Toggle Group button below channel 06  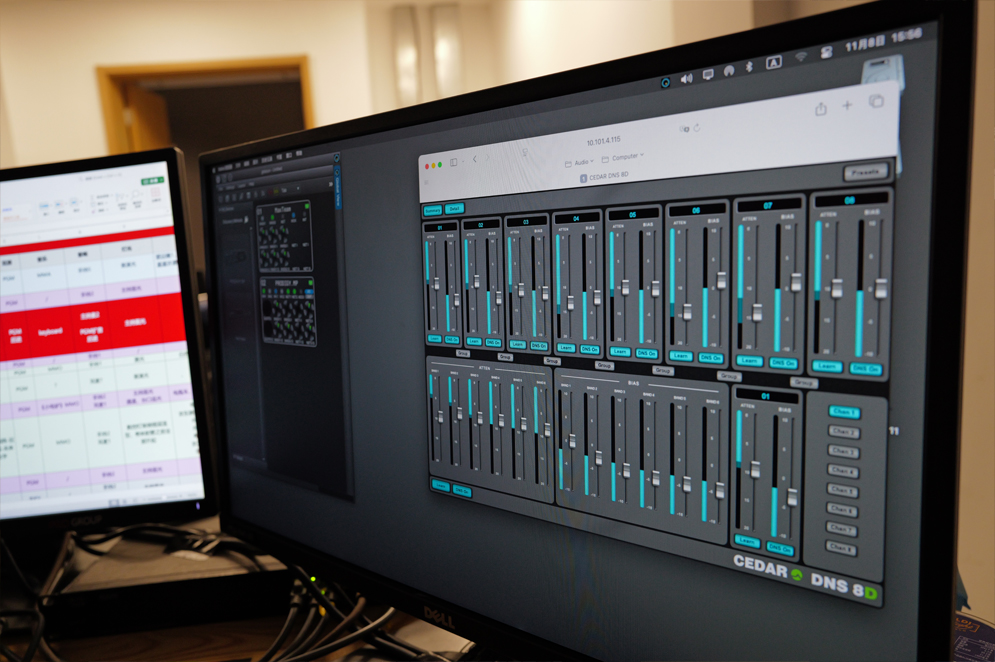730,377
